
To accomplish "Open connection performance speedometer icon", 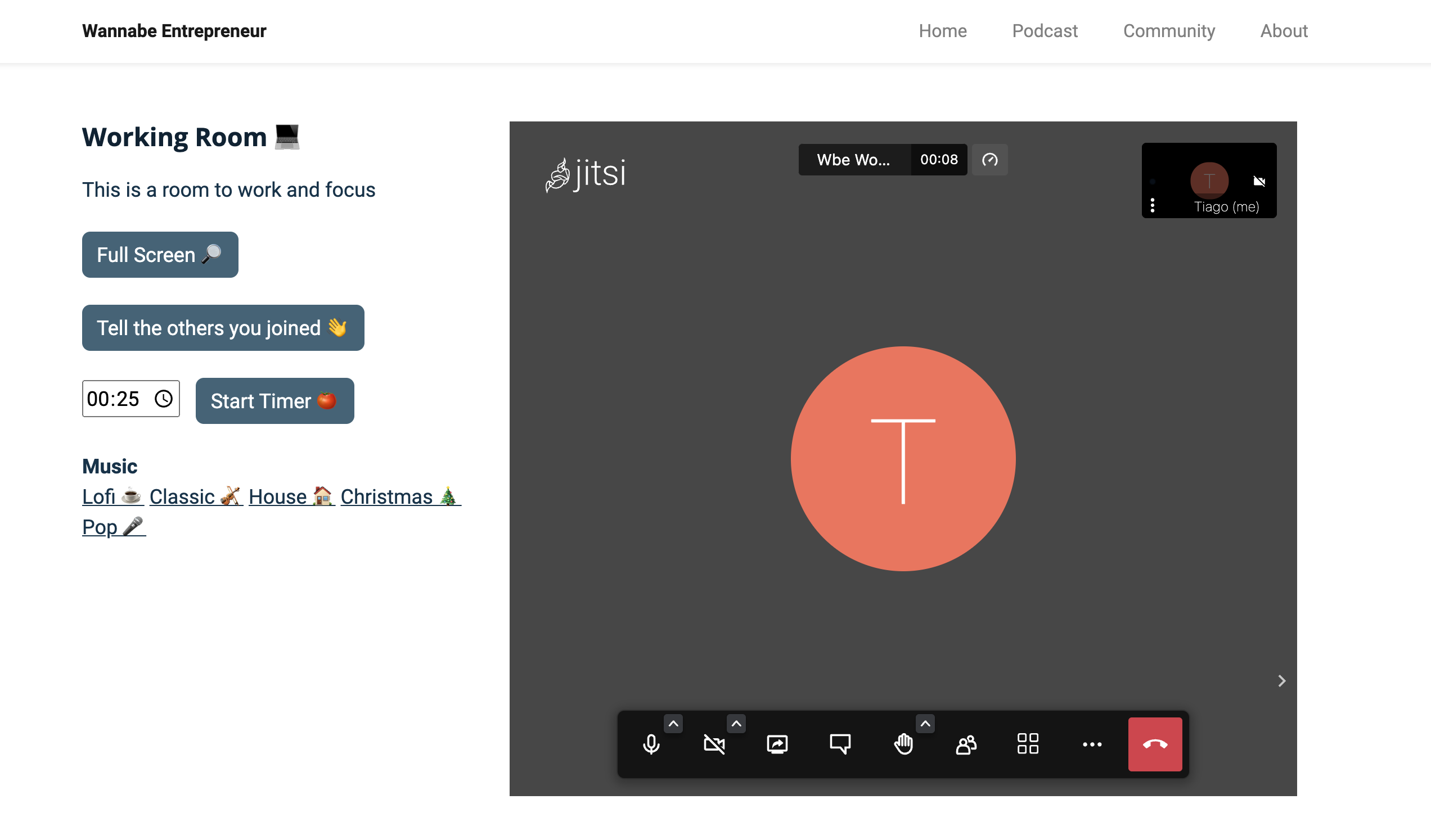I will point(989,160).
